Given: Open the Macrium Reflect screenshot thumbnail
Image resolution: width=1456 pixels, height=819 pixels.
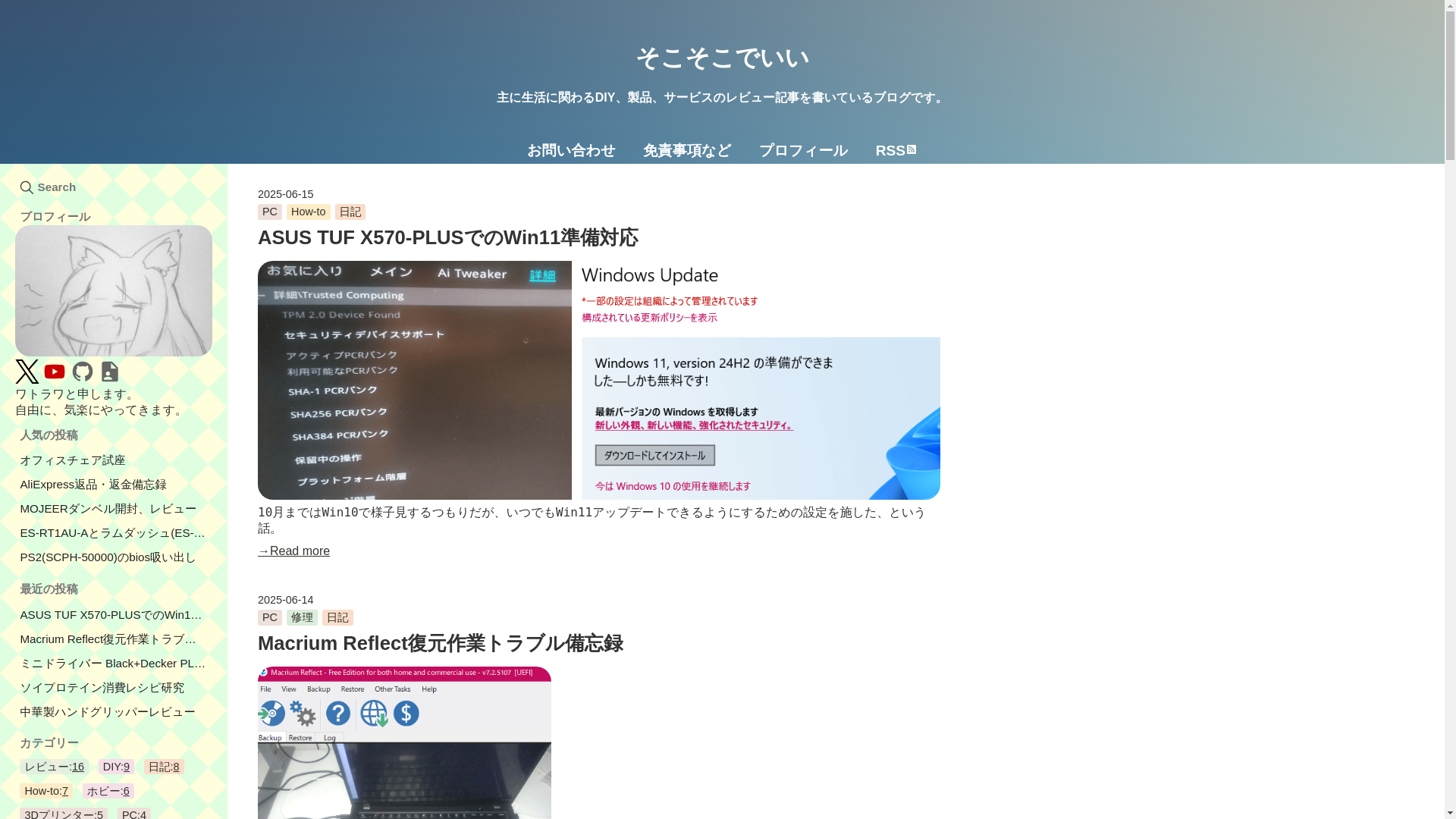Looking at the screenshot, I should [x=404, y=742].
